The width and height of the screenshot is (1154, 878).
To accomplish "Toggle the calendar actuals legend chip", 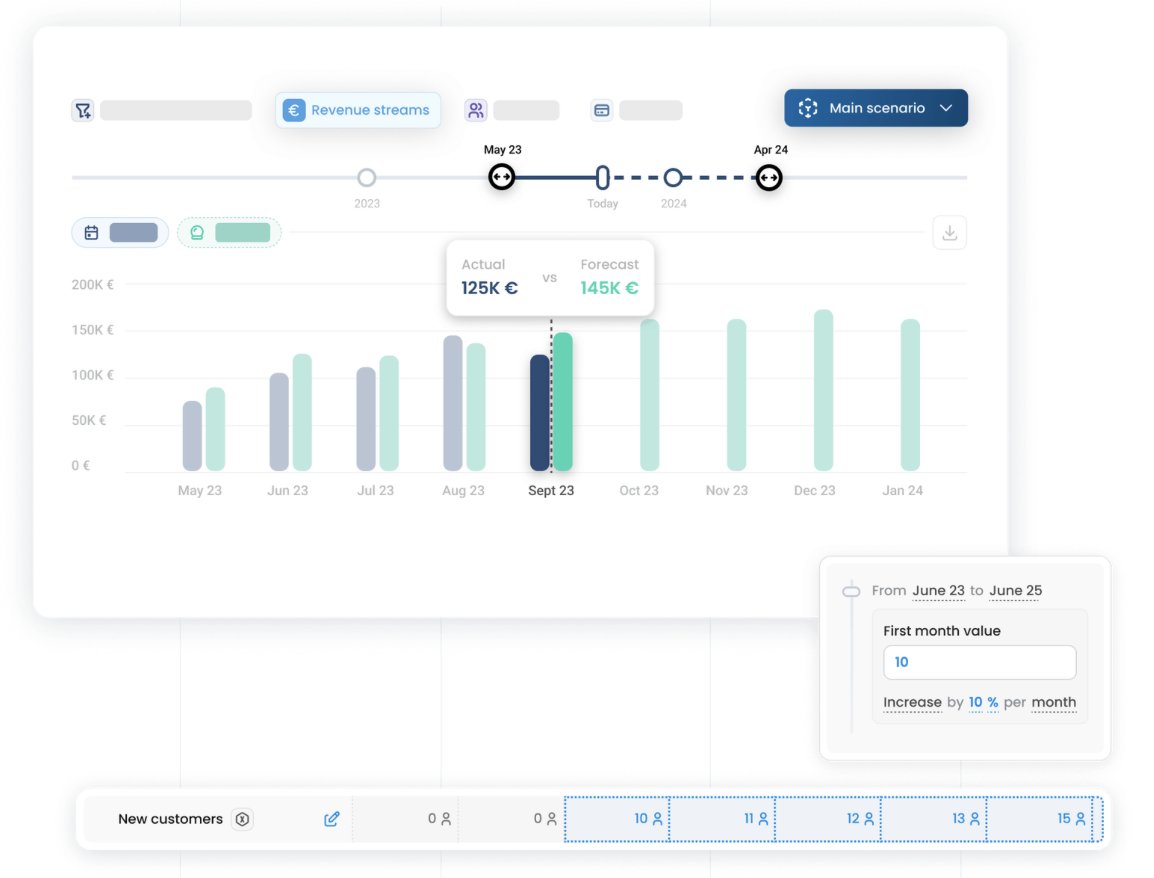I will click(120, 233).
